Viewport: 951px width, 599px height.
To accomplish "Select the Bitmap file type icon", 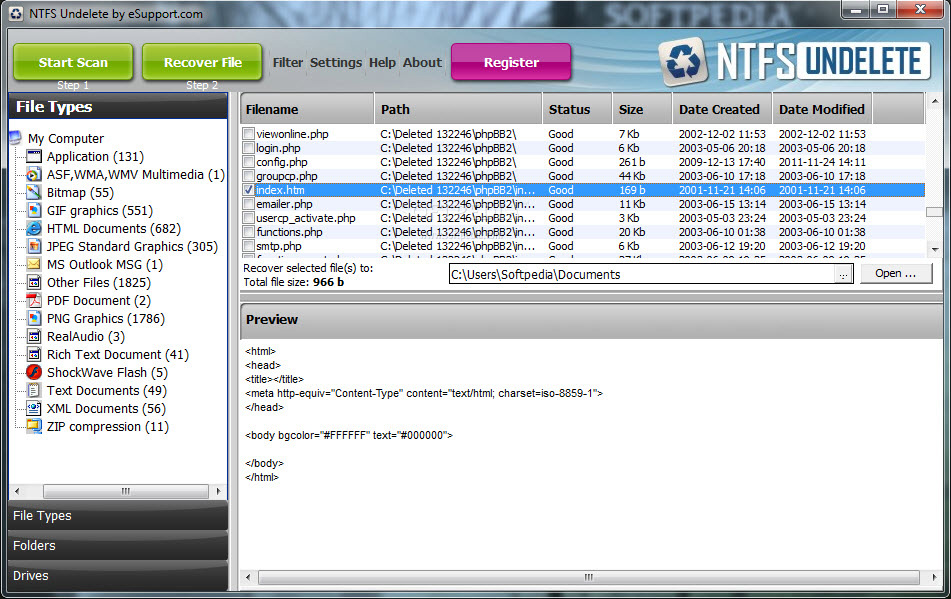I will (x=33, y=193).
